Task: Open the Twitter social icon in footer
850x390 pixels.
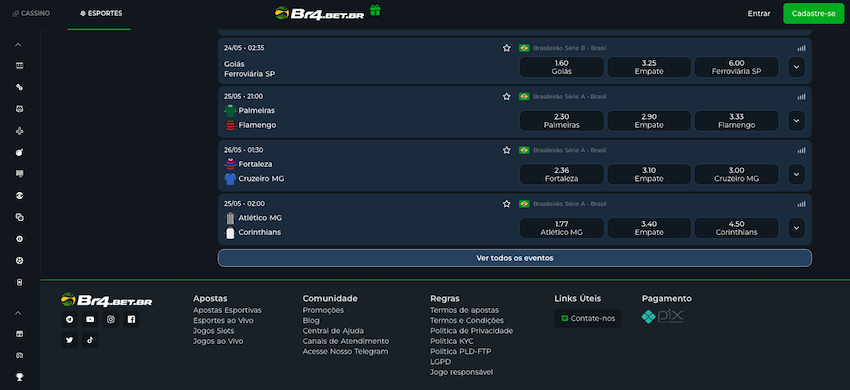Action: click(69, 340)
